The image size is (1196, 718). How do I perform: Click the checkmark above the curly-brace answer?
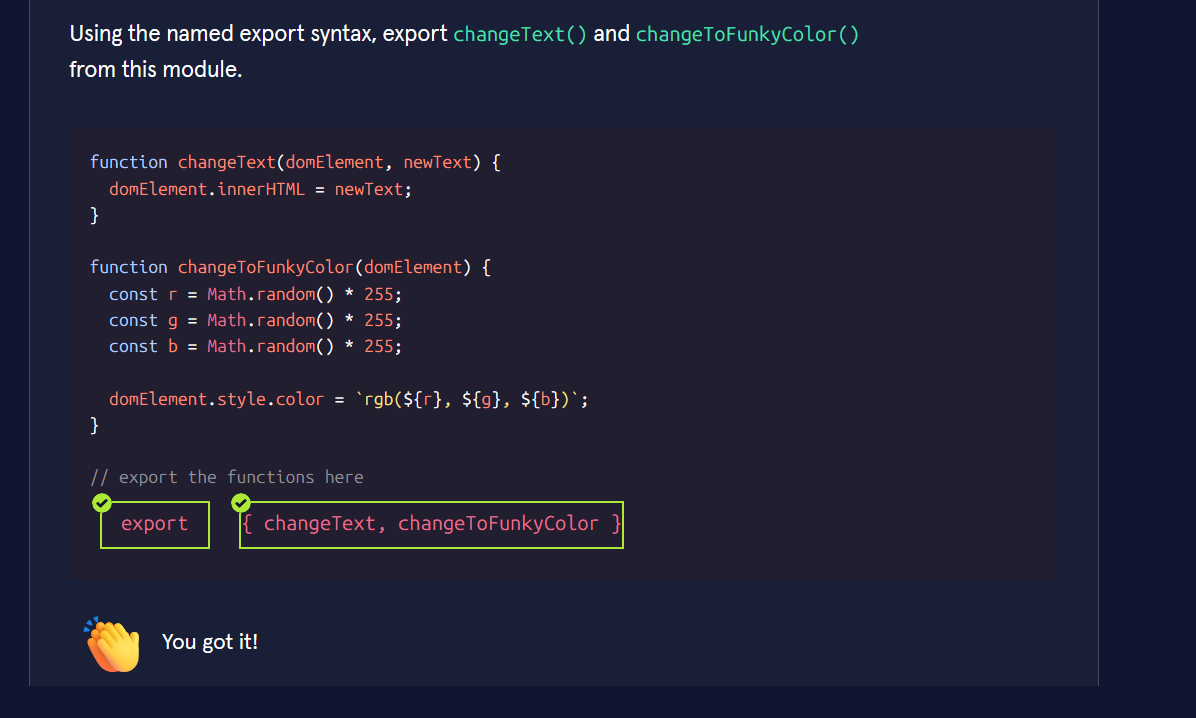point(240,502)
